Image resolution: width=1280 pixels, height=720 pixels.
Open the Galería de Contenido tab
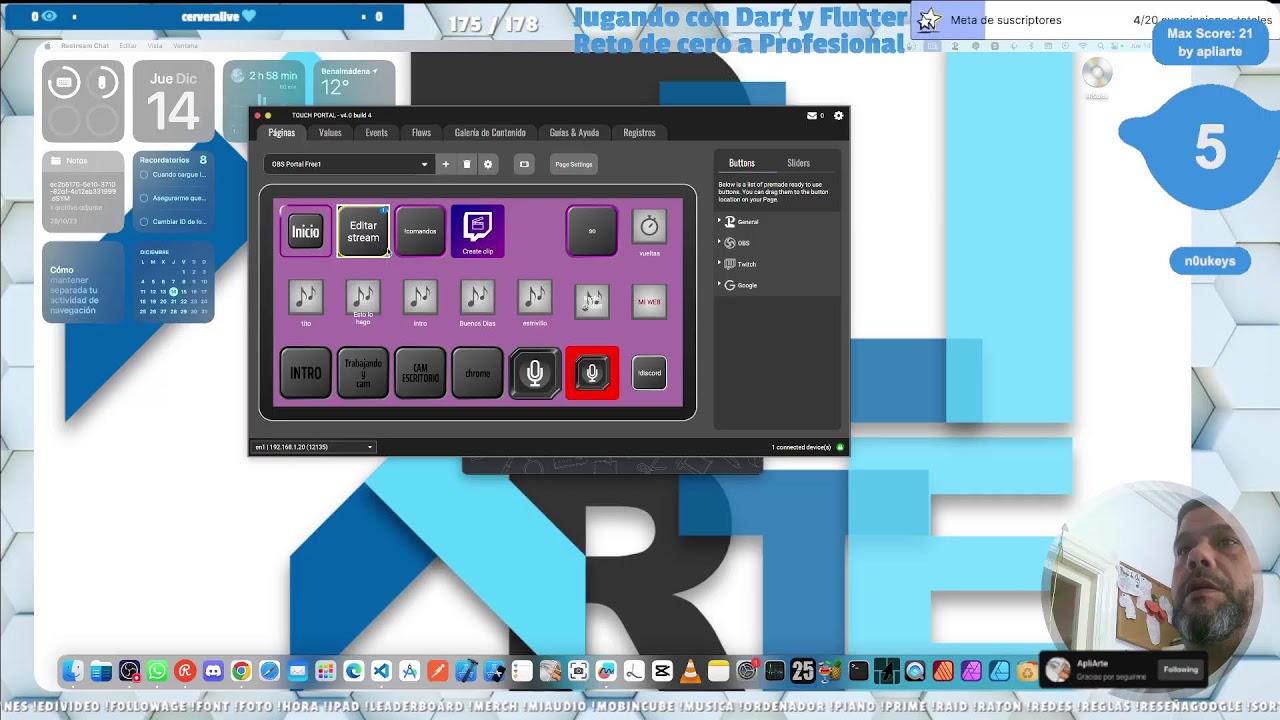490,132
